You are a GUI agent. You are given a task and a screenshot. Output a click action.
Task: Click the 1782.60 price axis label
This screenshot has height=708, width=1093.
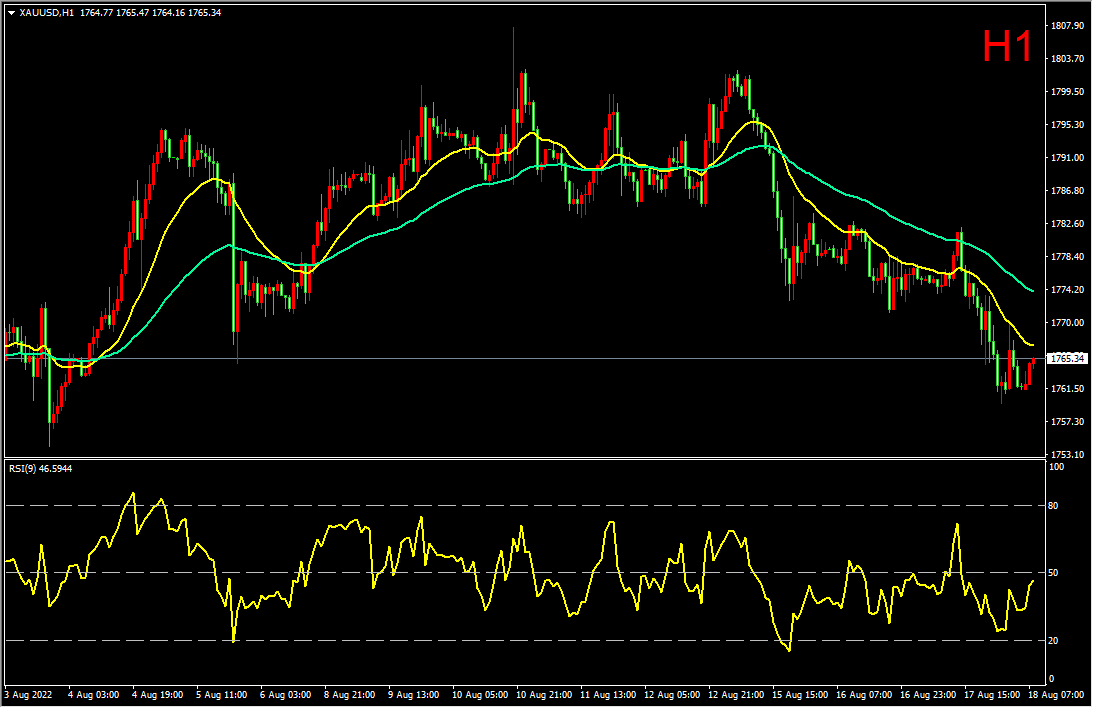(1067, 224)
